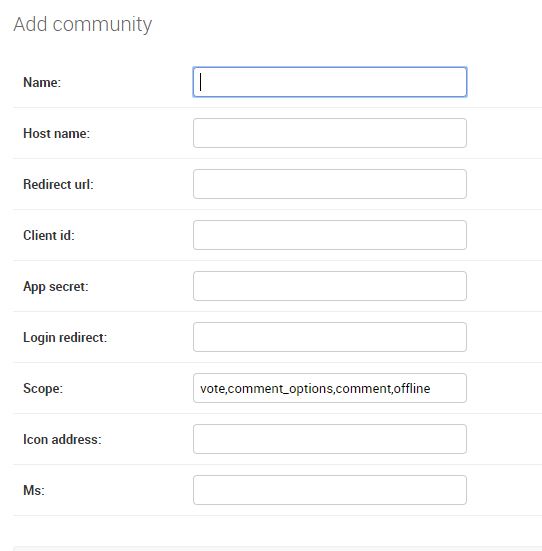Viewport: 542px width, 551px height.
Task: Activate the Client id text field
Action: (330, 235)
